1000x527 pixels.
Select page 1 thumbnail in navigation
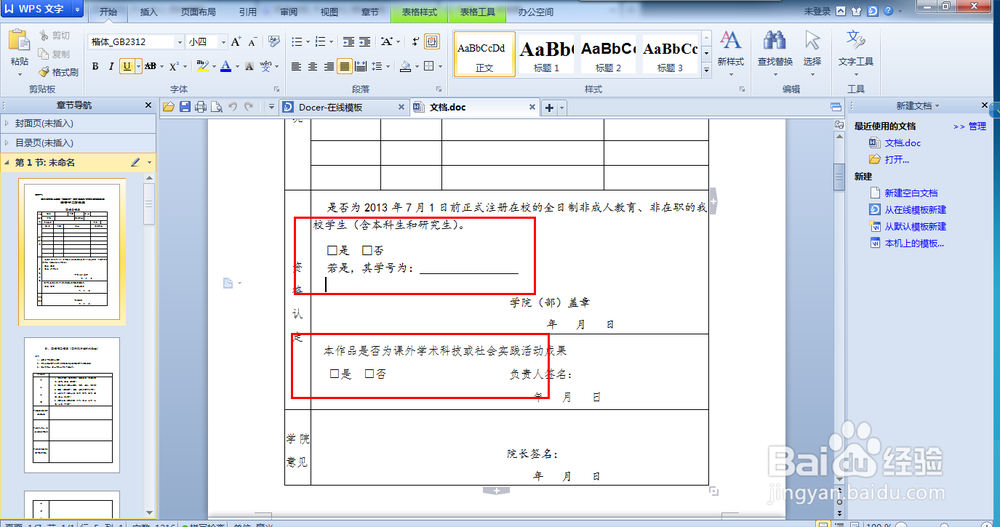72,252
